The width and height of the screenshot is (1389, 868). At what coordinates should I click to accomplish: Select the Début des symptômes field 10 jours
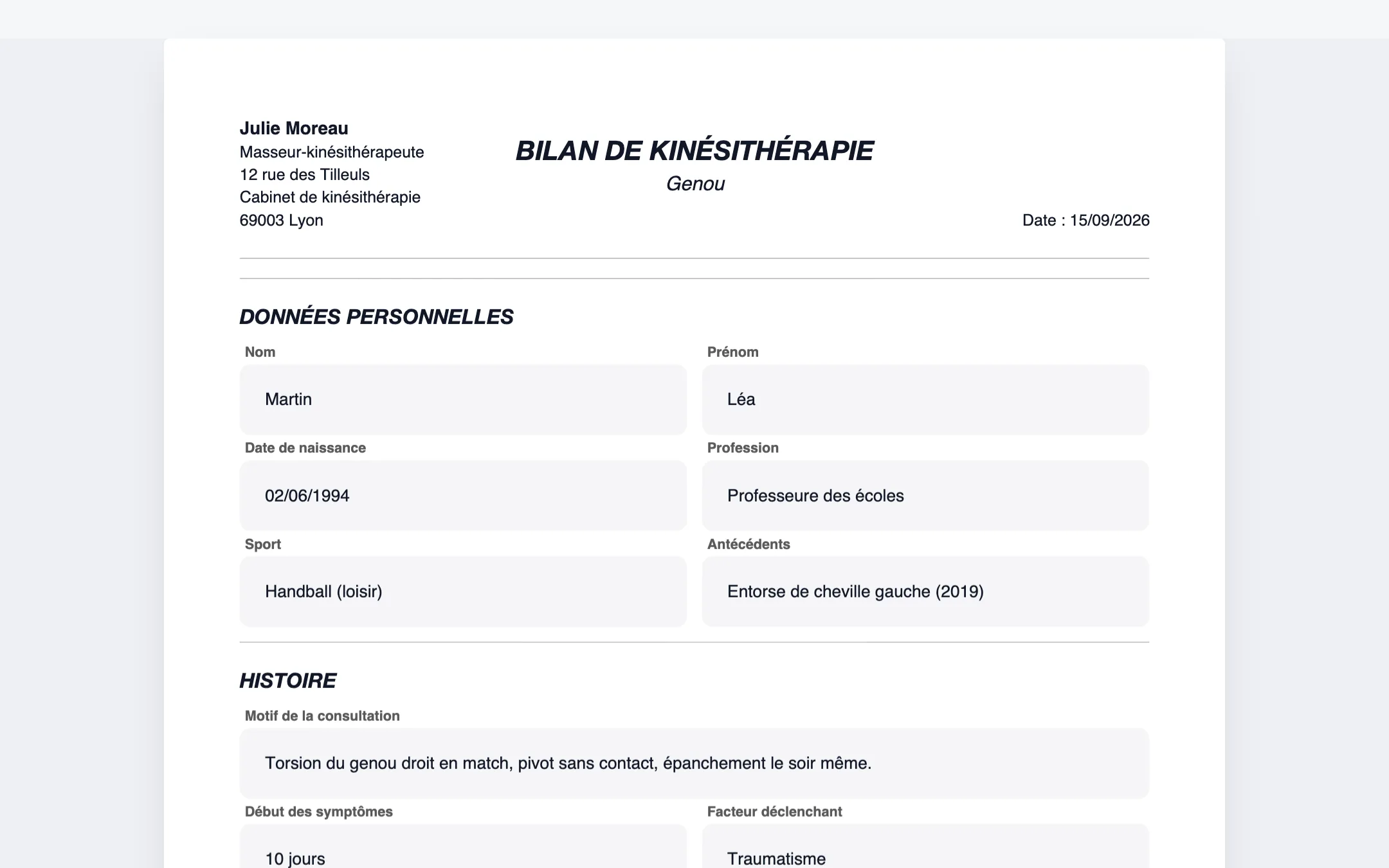pos(463,847)
